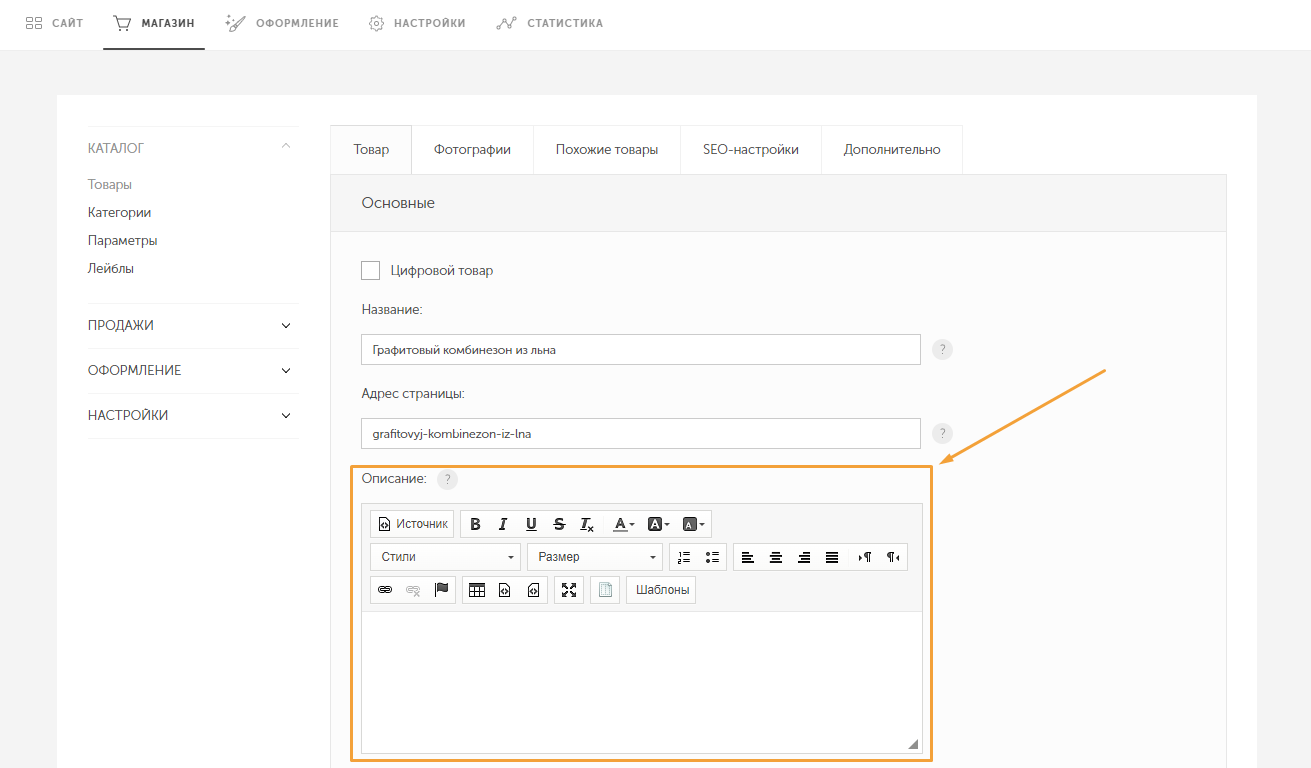
Task: Open Категории in the catalog sidebar
Action: [119, 213]
